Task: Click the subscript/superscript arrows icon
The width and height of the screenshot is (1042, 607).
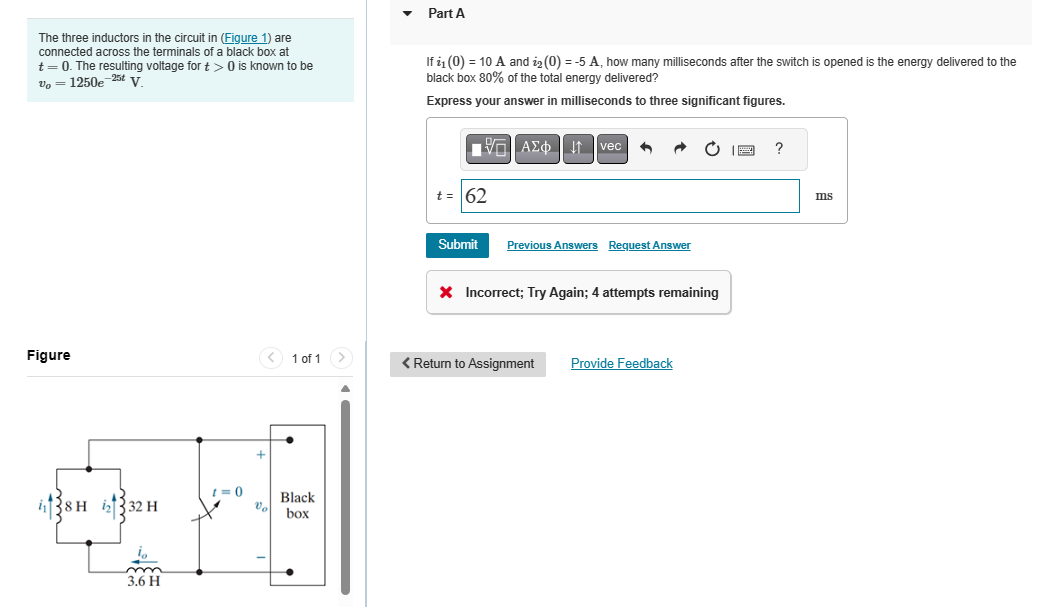Action: pyautogui.click(x=577, y=148)
